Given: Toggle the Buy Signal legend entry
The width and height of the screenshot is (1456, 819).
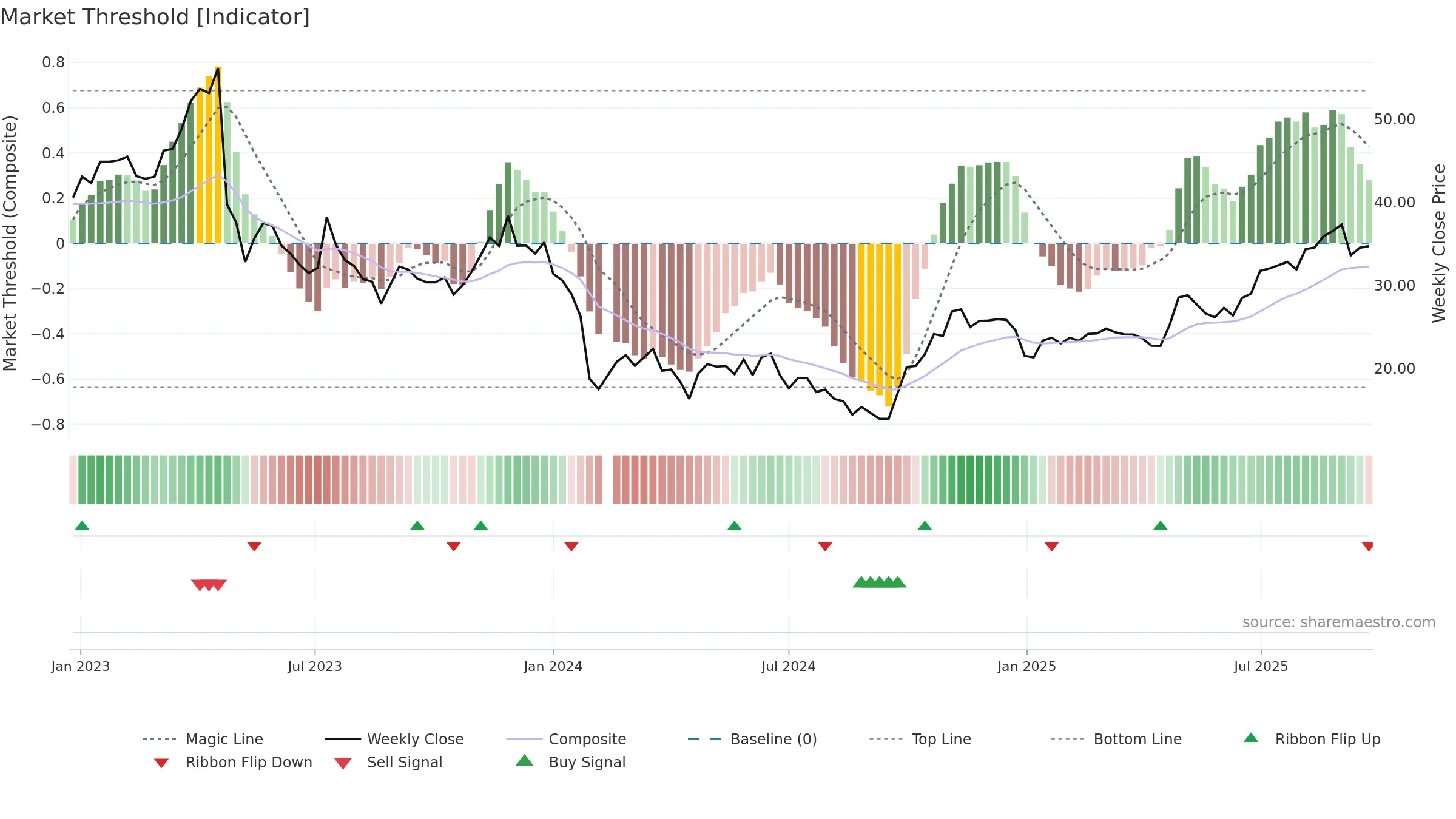Looking at the screenshot, I should pos(570,762).
